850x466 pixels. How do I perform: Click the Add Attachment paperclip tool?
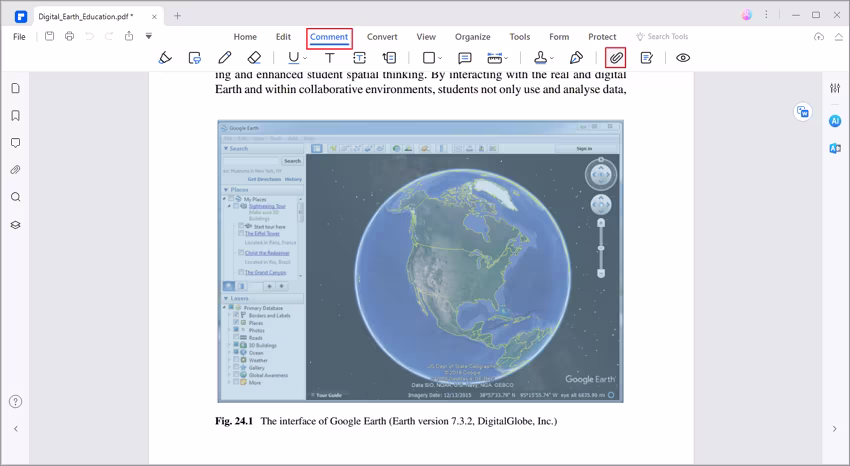coord(616,57)
